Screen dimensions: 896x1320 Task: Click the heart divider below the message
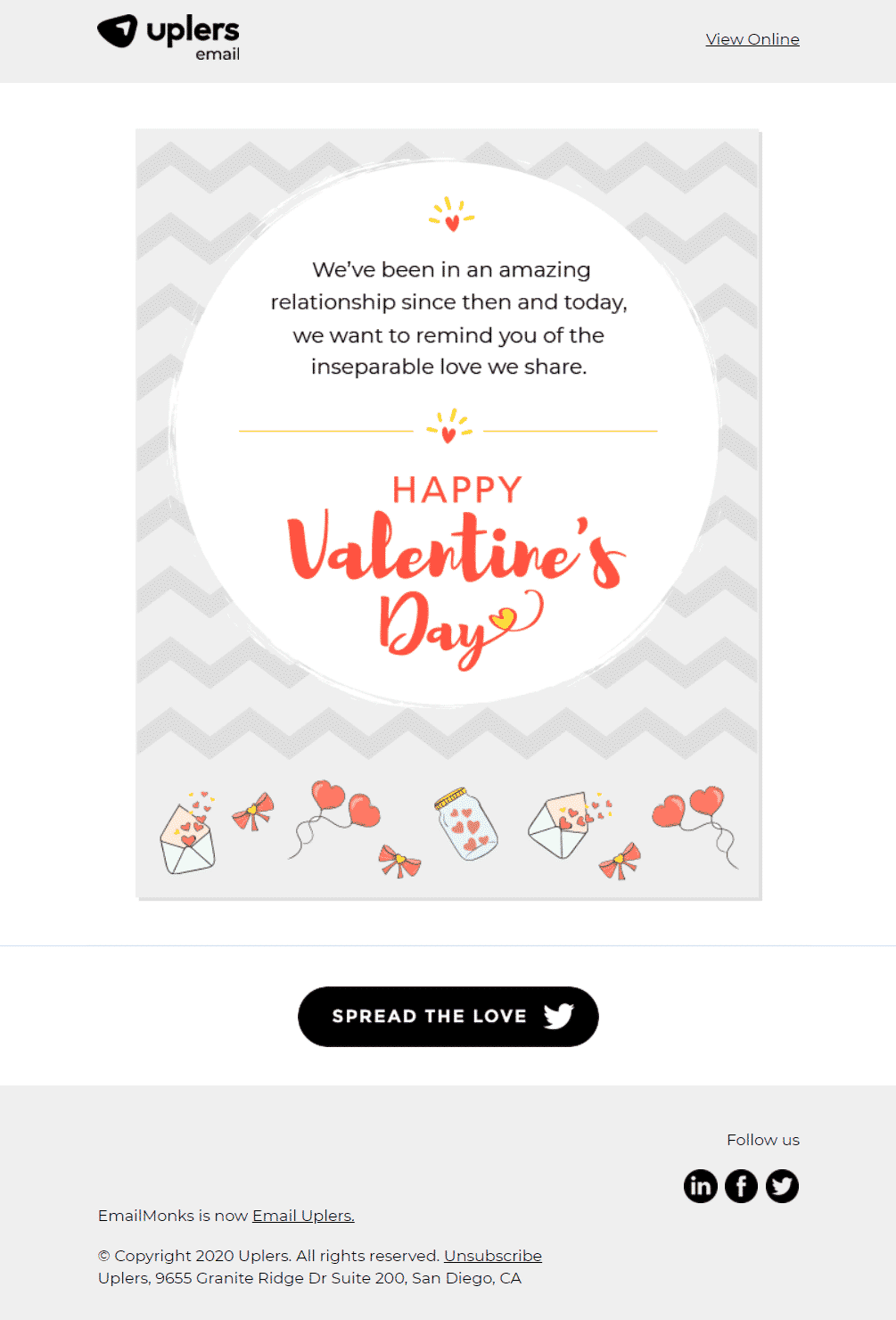tap(448, 426)
